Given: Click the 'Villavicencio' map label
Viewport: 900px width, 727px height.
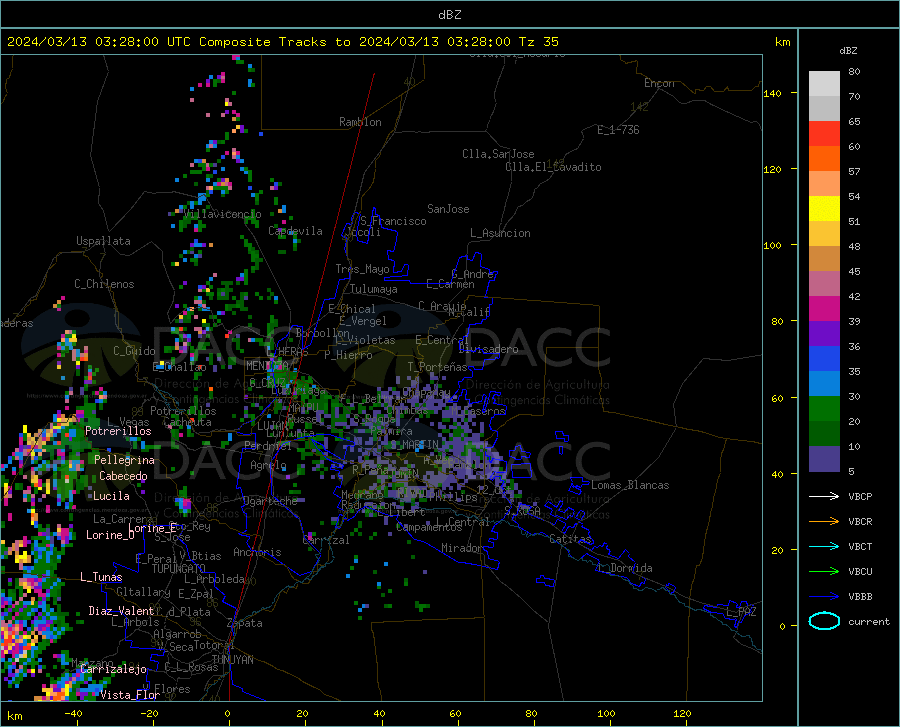Looking at the screenshot, I should (222, 214).
